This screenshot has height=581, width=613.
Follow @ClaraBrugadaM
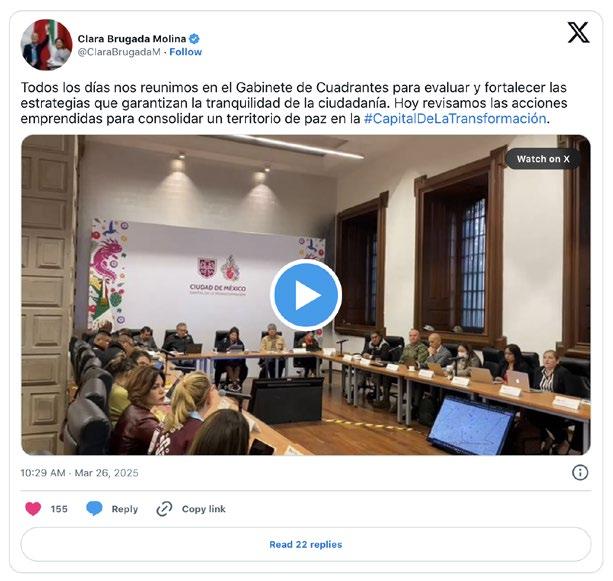coord(185,52)
